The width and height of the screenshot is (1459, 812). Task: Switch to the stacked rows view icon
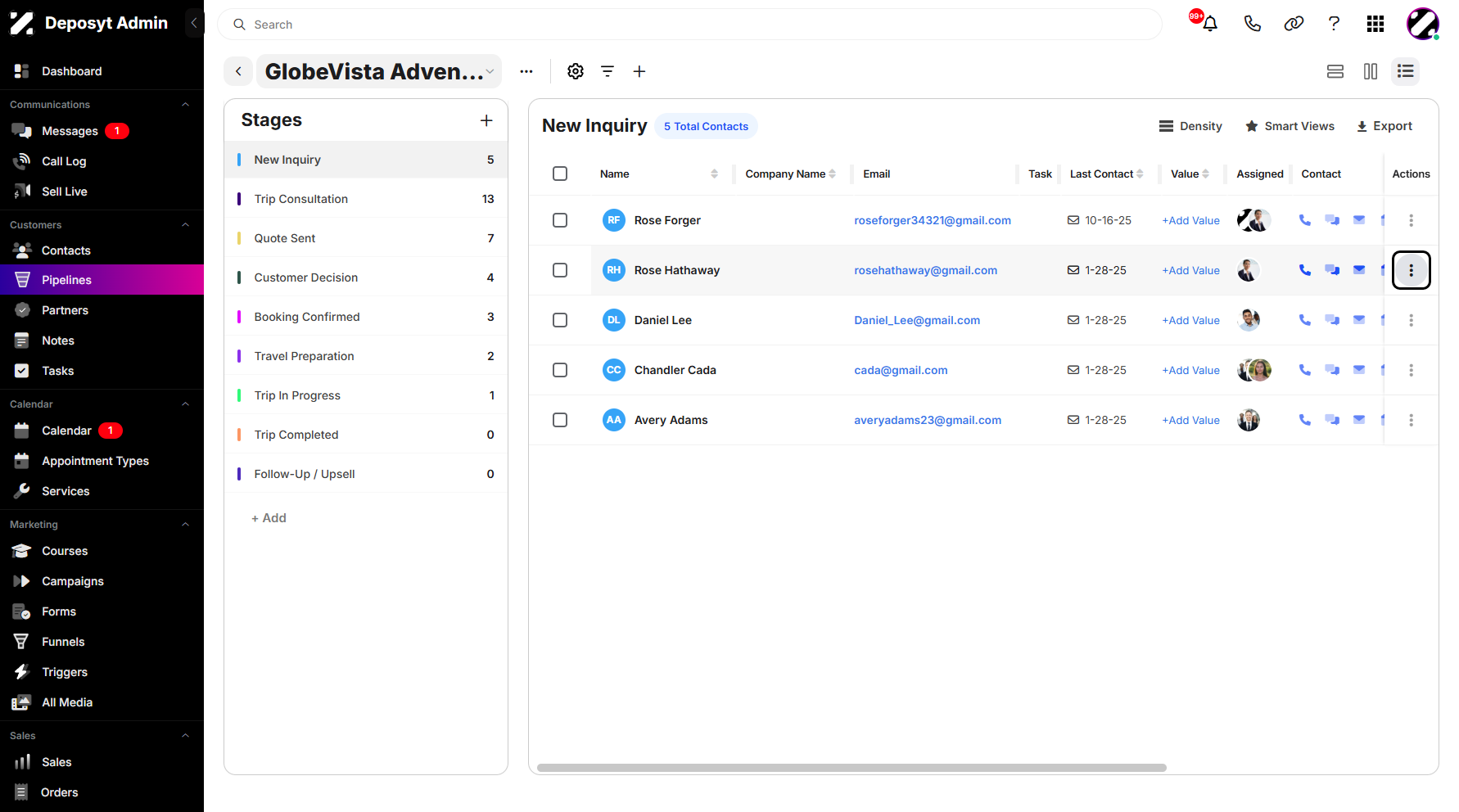(x=1335, y=71)
